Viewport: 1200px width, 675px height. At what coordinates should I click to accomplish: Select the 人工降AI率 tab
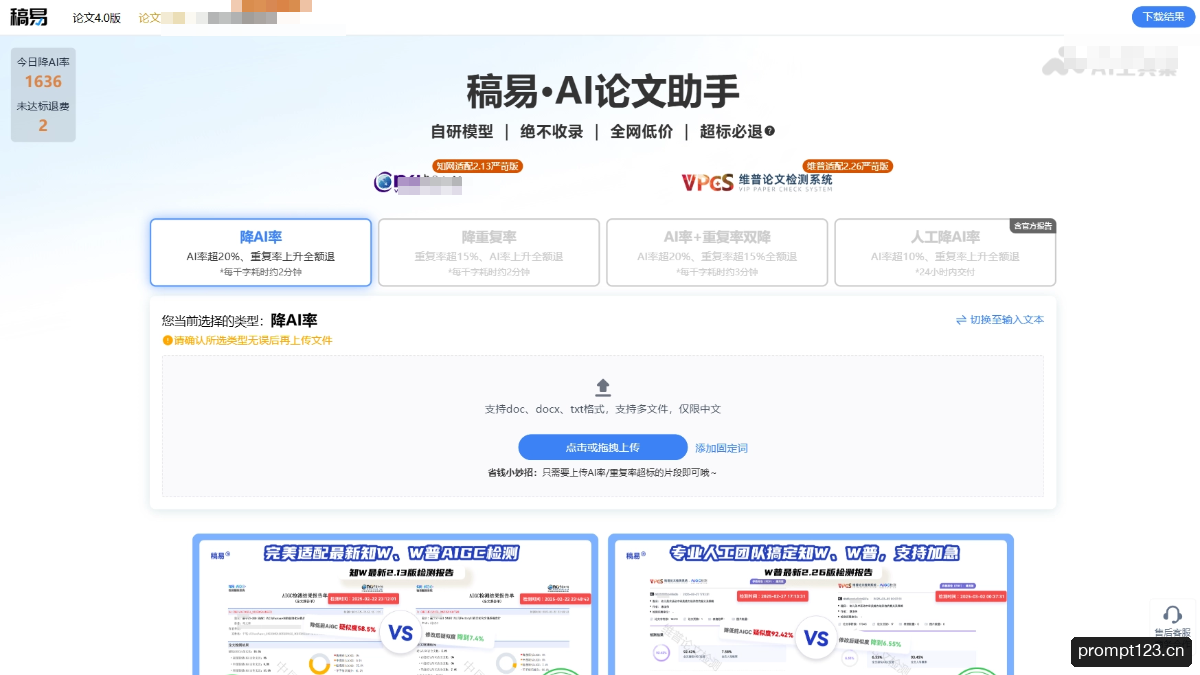[x=945, y=252]
